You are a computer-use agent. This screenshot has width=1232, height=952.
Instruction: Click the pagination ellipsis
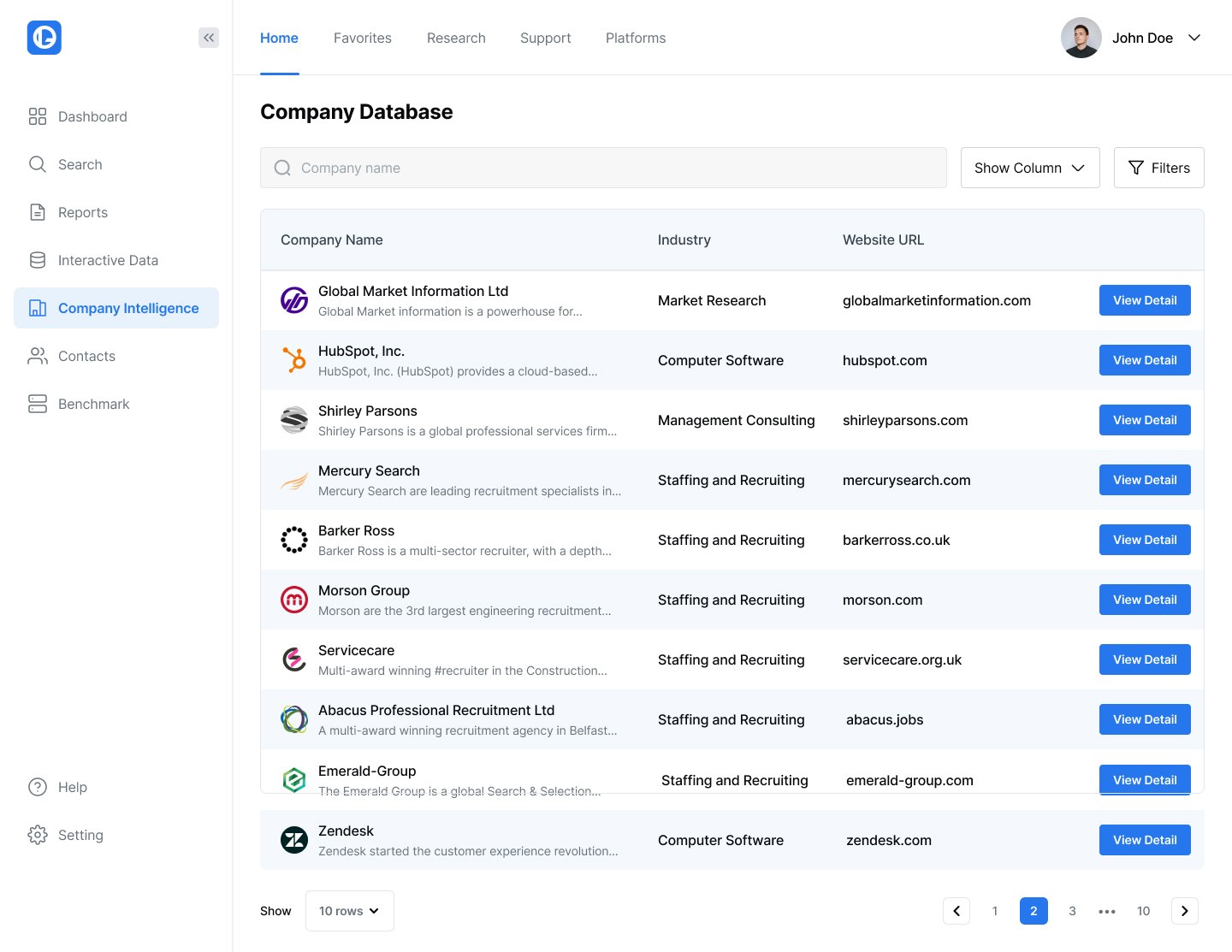[1107, 912]
